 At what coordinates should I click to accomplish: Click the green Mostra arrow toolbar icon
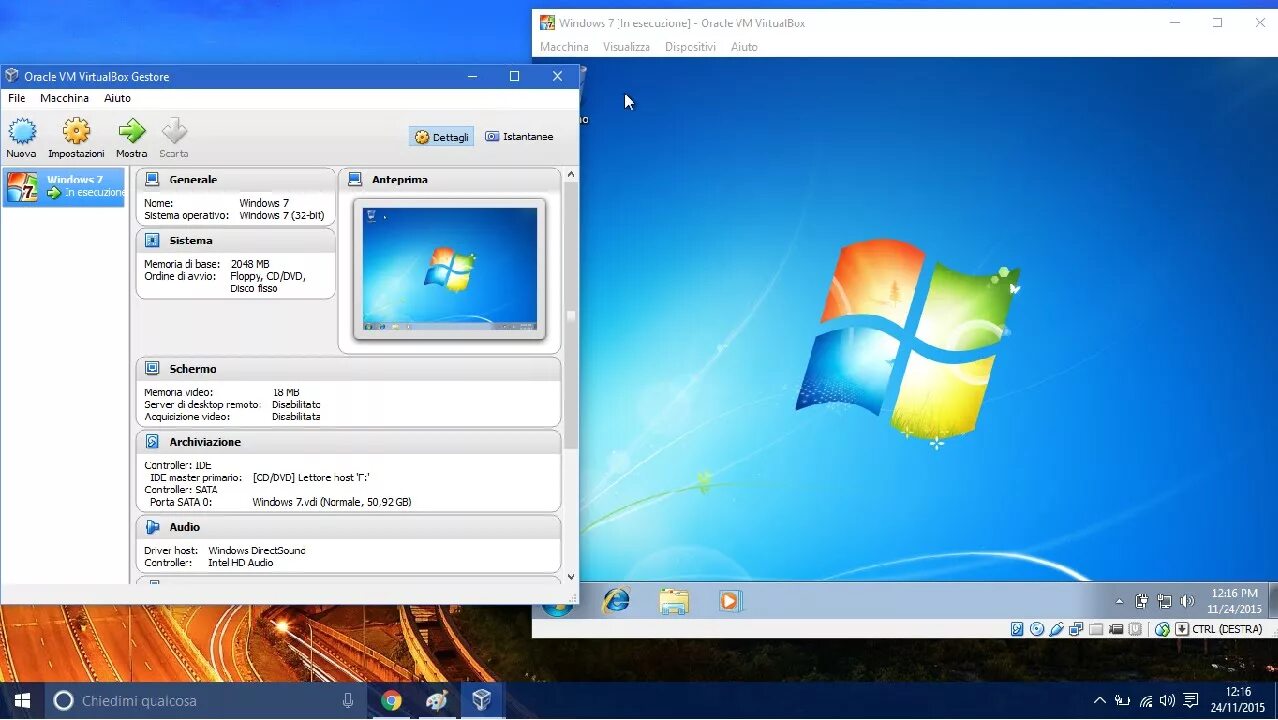(x=131, y=131)
